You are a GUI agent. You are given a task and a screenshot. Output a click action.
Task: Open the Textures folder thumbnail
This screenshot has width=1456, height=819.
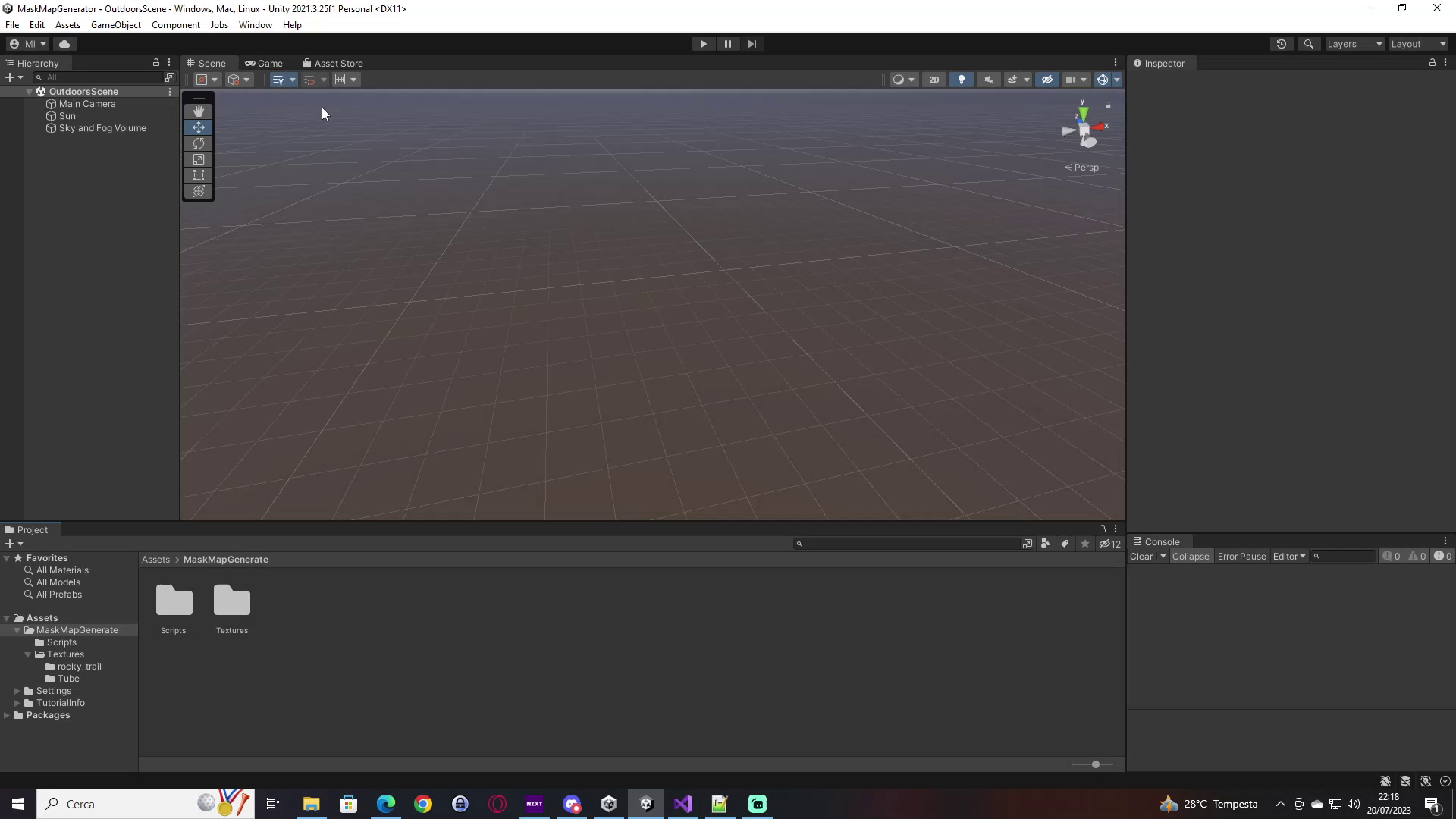[232, 608]
